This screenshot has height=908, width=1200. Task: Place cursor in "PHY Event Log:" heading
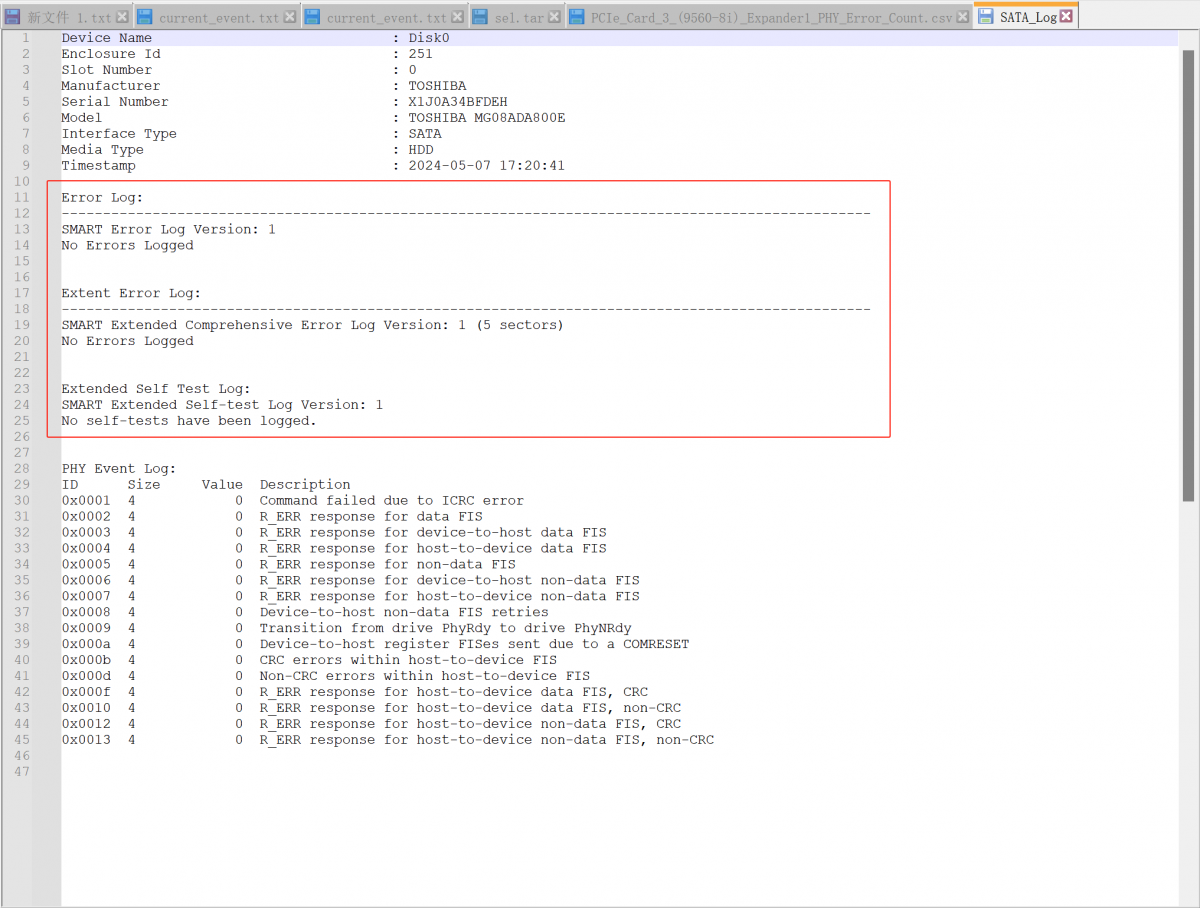118,469
